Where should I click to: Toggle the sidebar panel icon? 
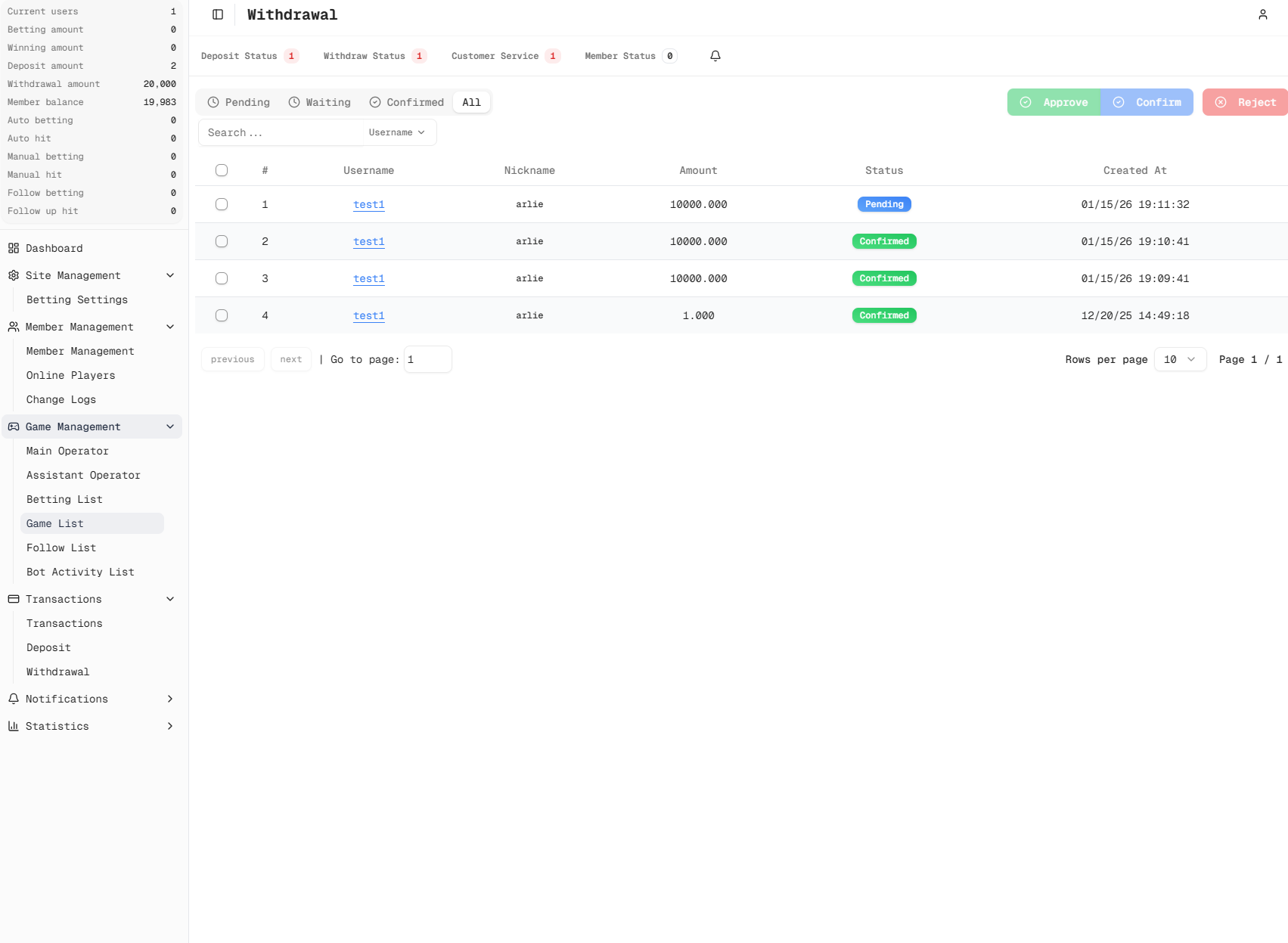click(x=218, y=14)
